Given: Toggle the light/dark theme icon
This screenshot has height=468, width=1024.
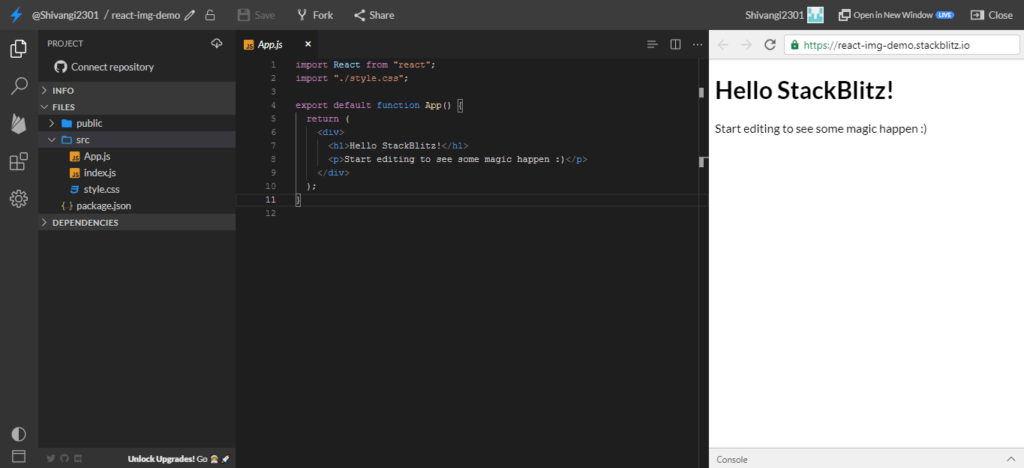Looking at the screenshot, I should [19, 434].
